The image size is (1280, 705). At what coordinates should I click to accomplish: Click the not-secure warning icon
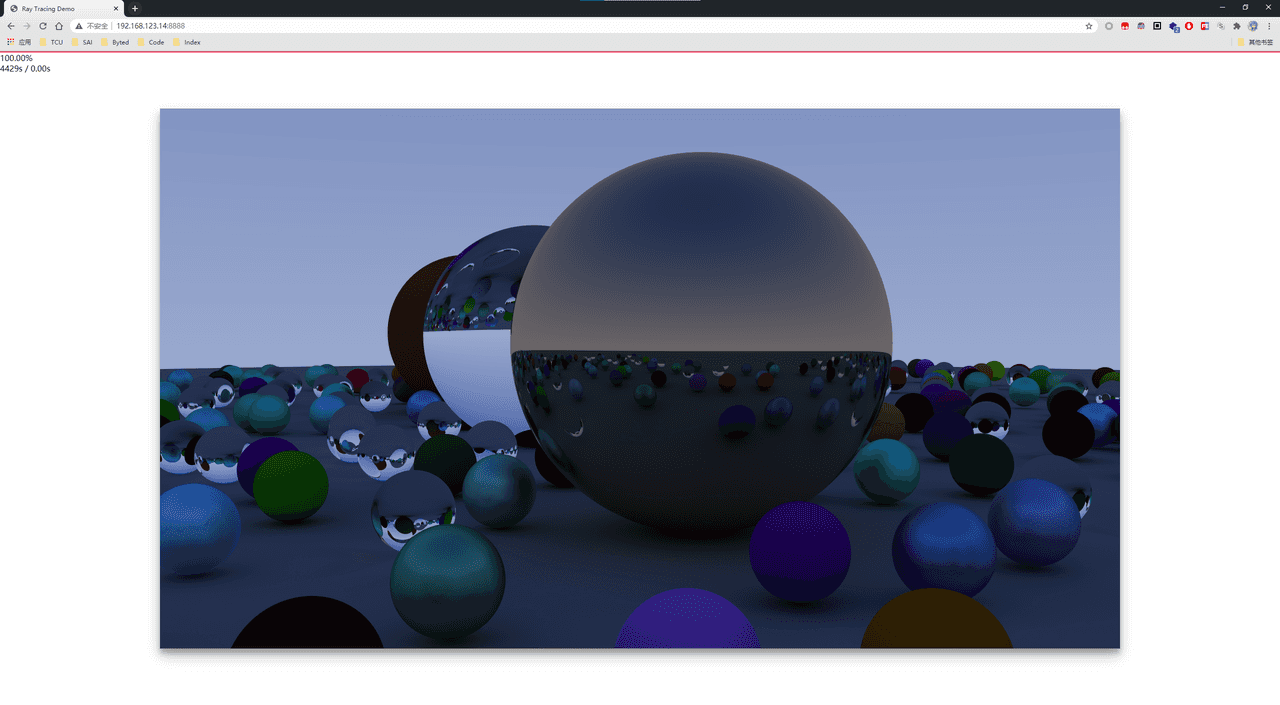[79, 26]
